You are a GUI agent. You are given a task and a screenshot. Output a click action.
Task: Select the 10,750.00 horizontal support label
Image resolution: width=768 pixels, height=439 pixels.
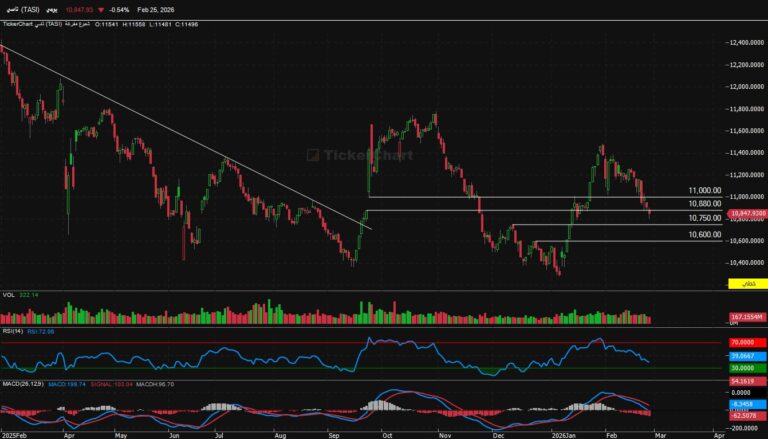[x=704, y=218]
